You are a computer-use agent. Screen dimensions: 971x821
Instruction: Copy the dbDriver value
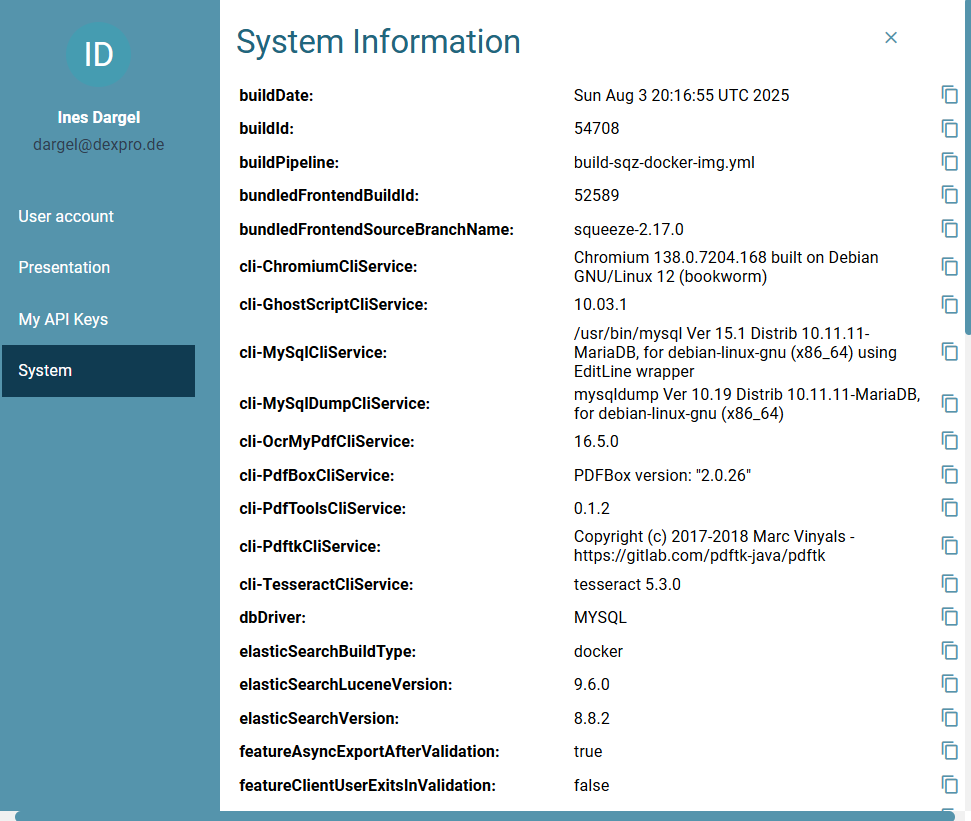point(949,617)
